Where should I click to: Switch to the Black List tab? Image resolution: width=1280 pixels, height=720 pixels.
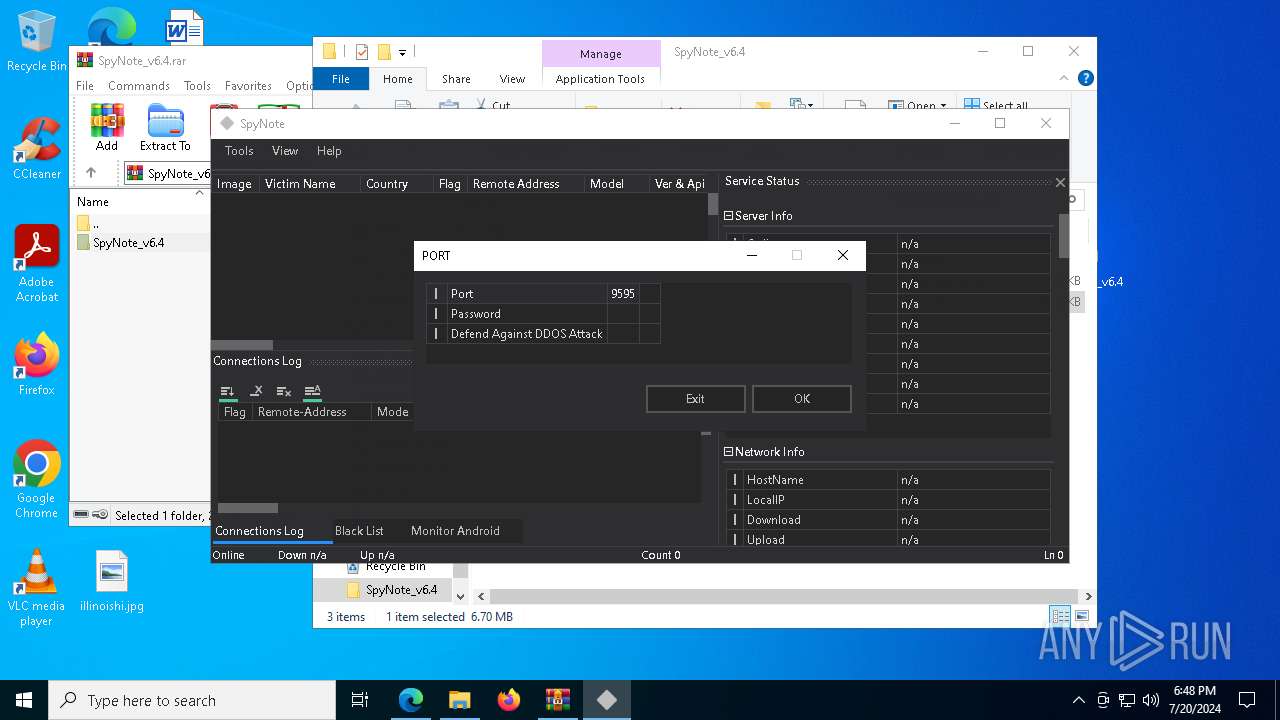tap(359, 531)
